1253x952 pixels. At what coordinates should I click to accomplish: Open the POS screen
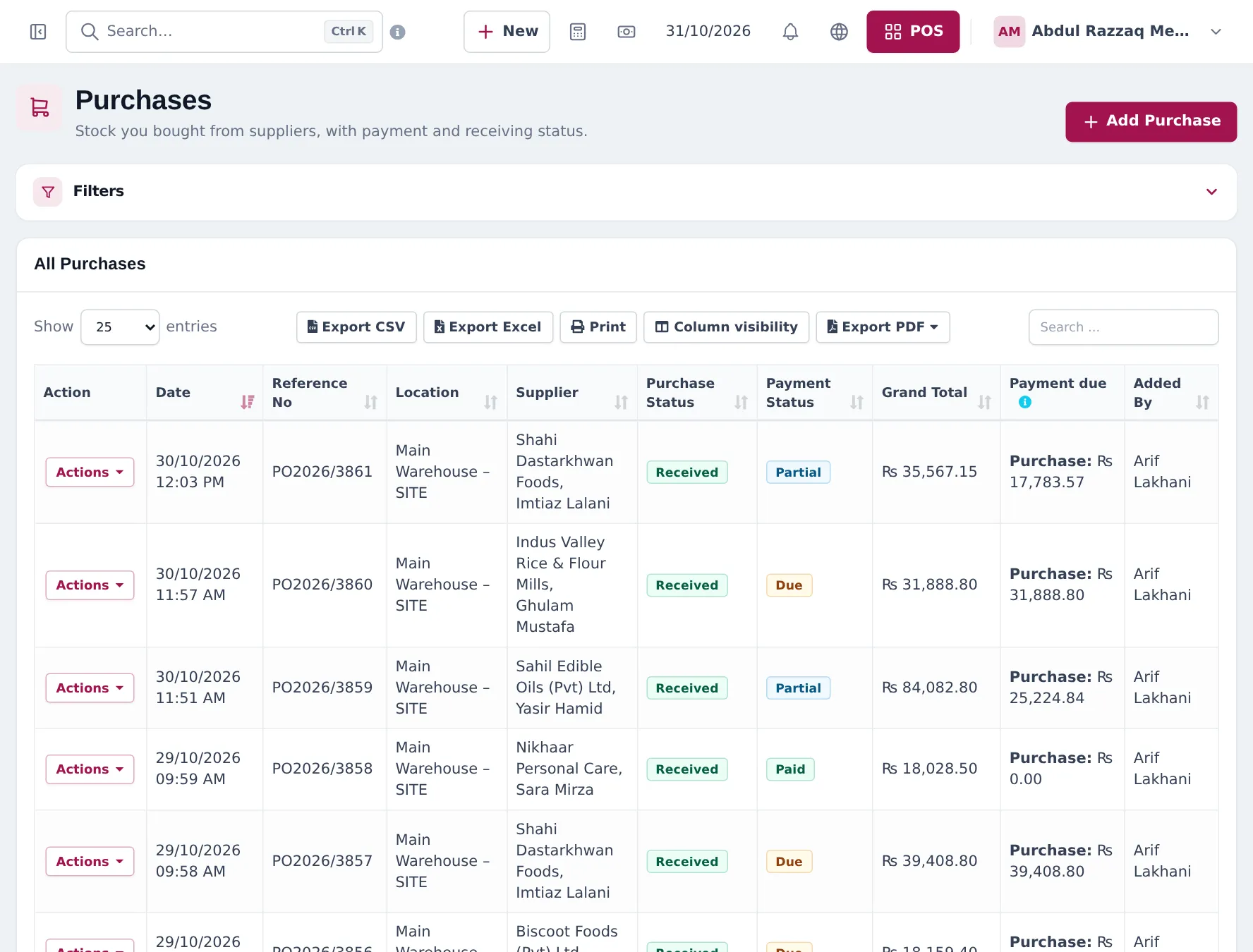click(913, 32)
